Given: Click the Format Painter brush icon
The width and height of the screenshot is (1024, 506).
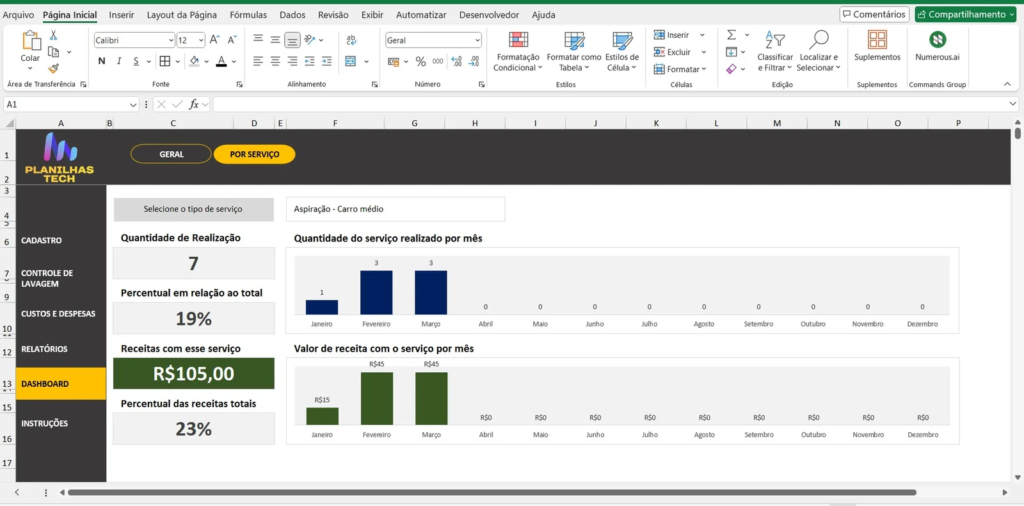Looking at the screenshot, I should pos(53,69).
